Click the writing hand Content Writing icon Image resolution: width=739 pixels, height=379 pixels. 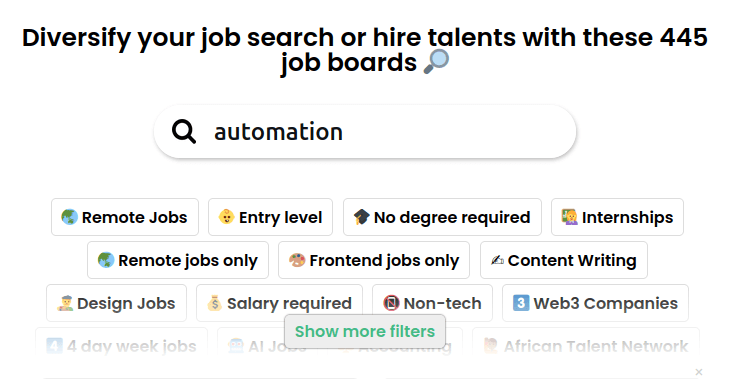[x=497, y=260]
